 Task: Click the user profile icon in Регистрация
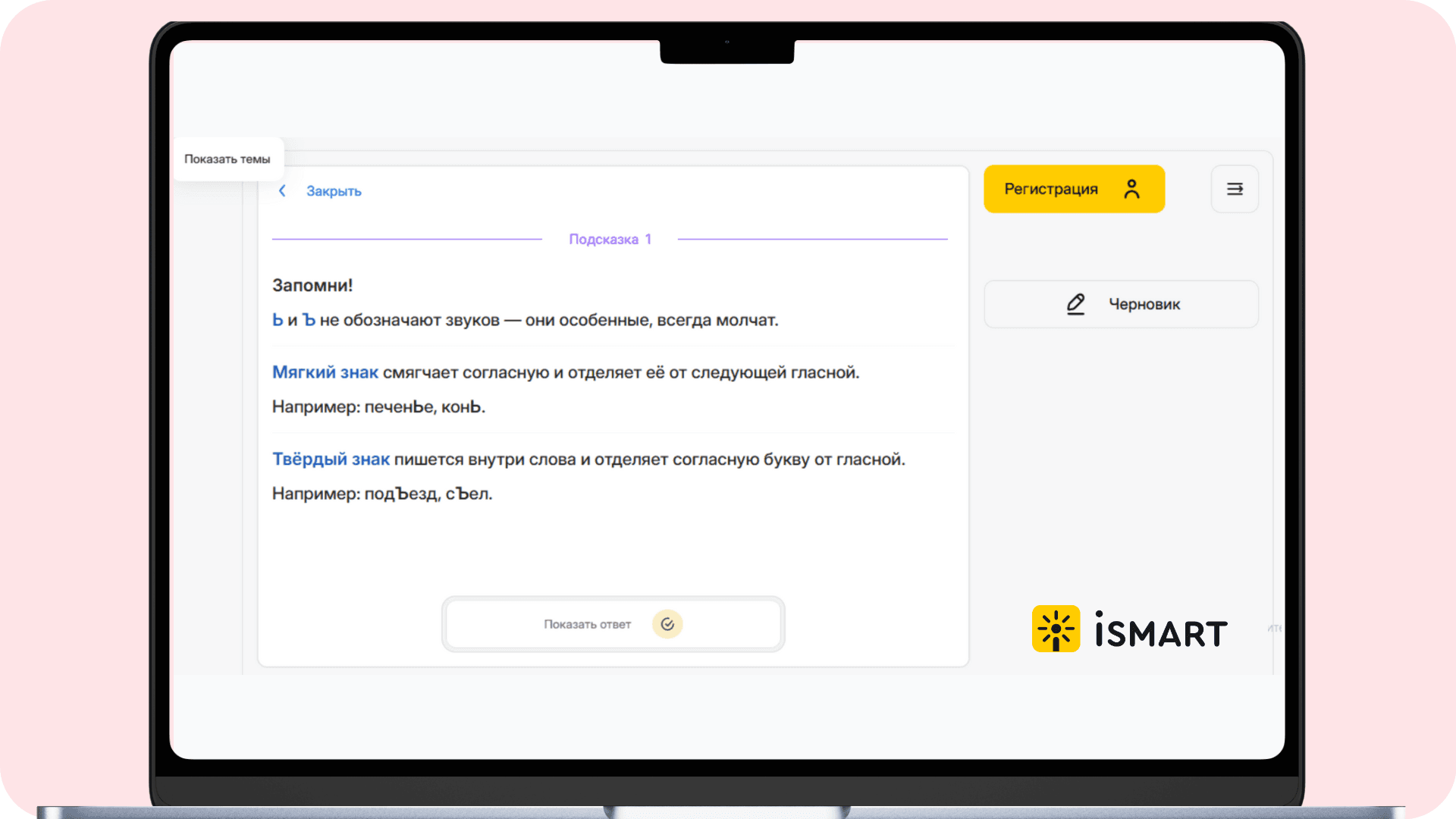1131,189
